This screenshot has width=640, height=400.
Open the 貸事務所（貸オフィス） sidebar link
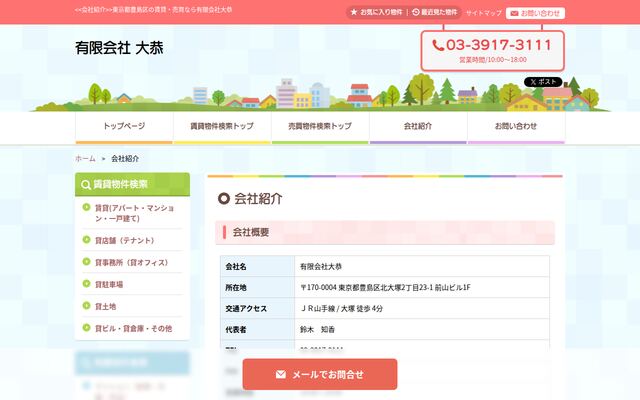[131, 262]
